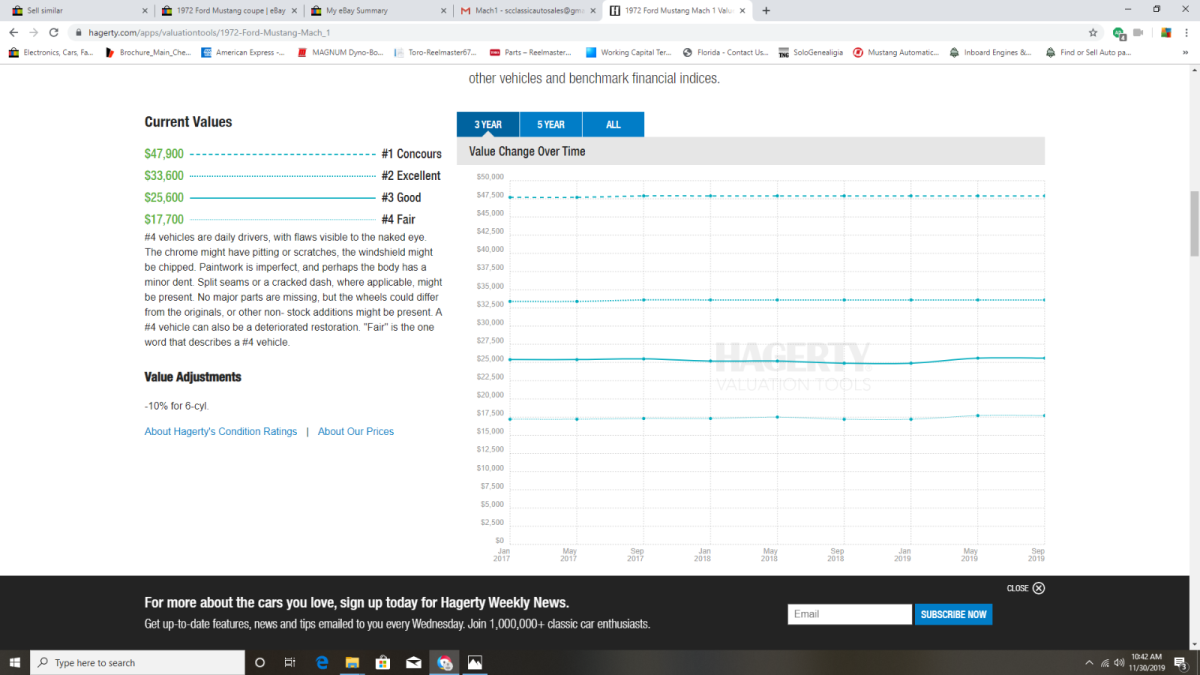1200x675 pixels.
Task: Open the About Our Prices link
Action: [355, 432]
